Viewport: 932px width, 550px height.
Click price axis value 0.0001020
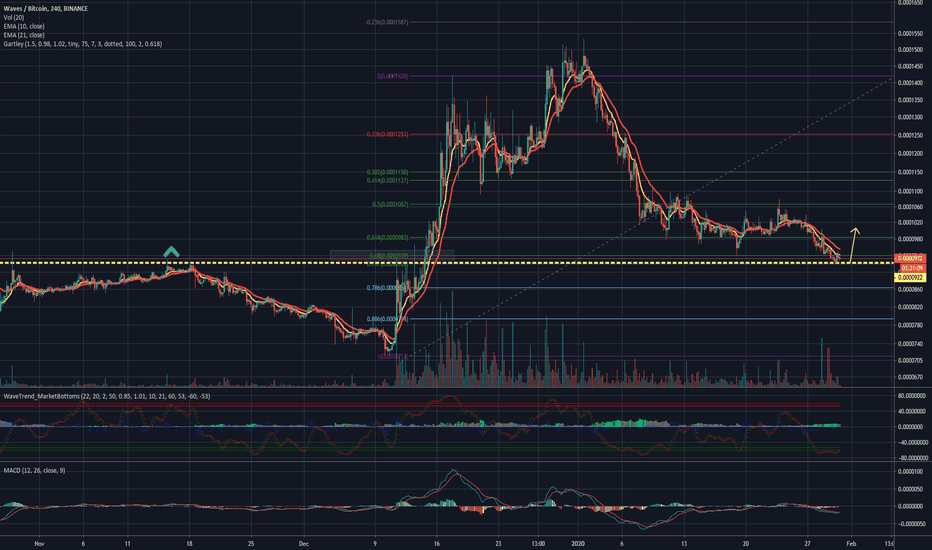(910, 222)
